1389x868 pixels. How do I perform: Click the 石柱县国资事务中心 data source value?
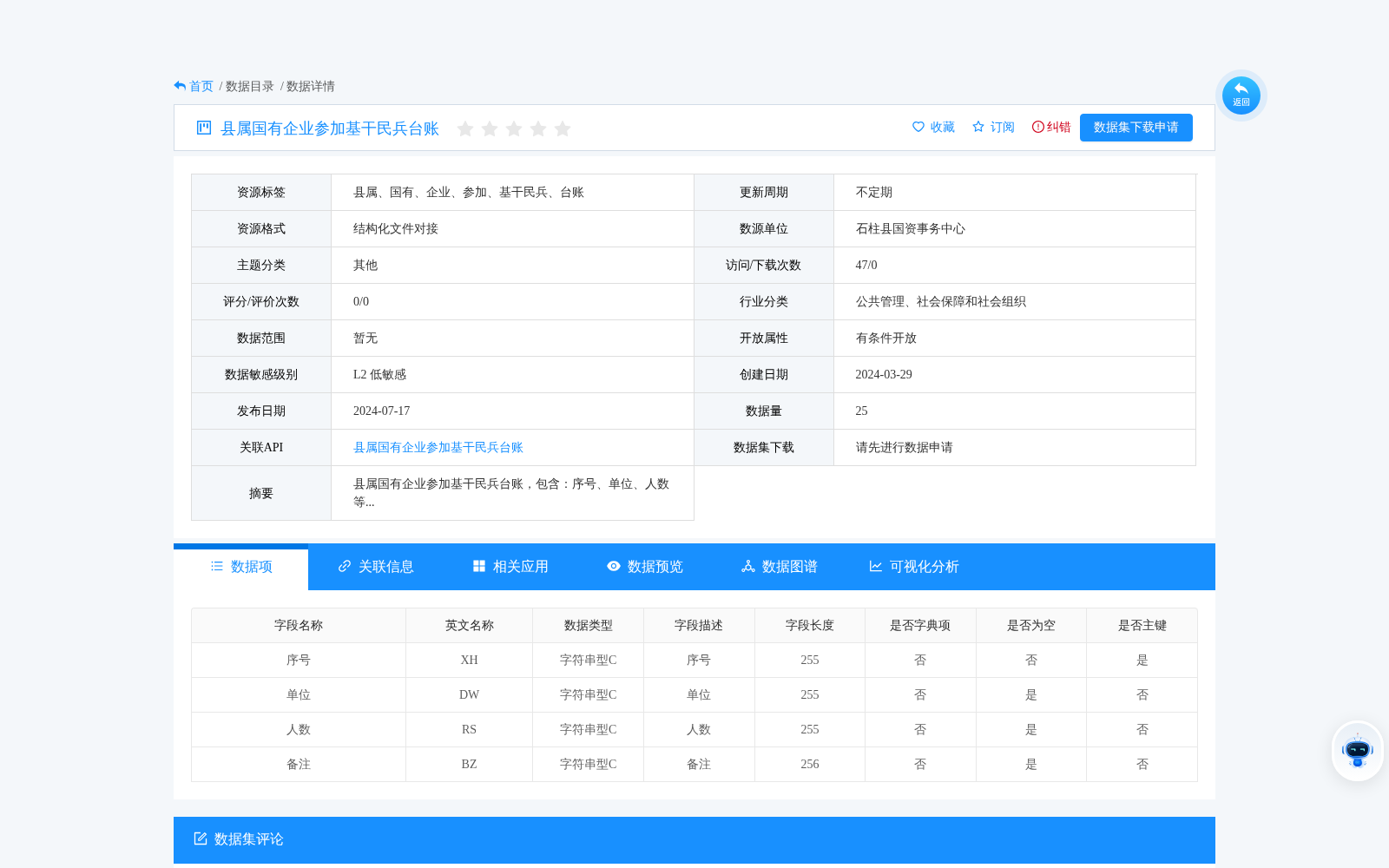[x=911, y=228]
